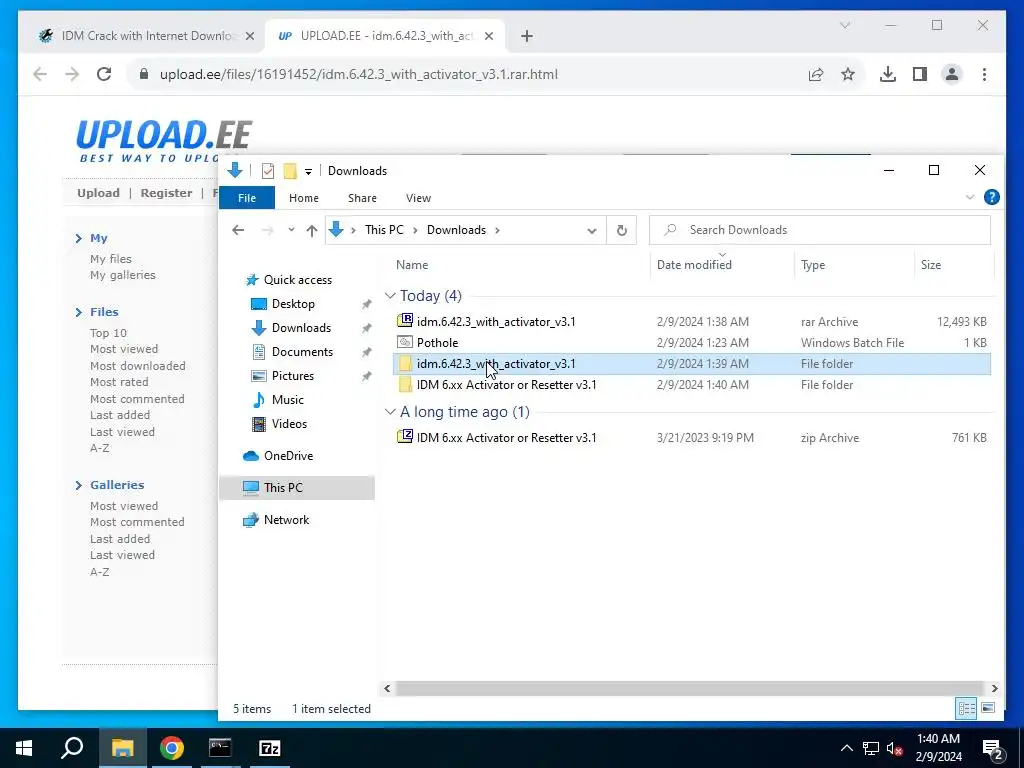This screenshot has width=1024, height=768.
Task: Select Documents in navigation pane
Action: 302,351
